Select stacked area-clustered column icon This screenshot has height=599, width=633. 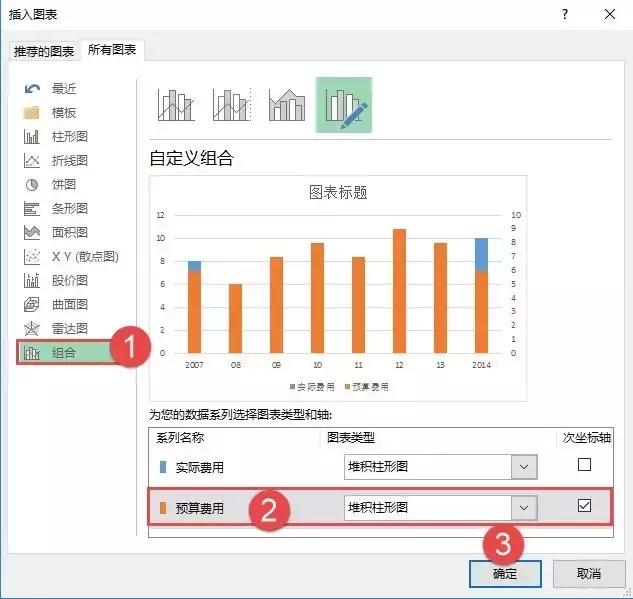click(x=287, y=105)
